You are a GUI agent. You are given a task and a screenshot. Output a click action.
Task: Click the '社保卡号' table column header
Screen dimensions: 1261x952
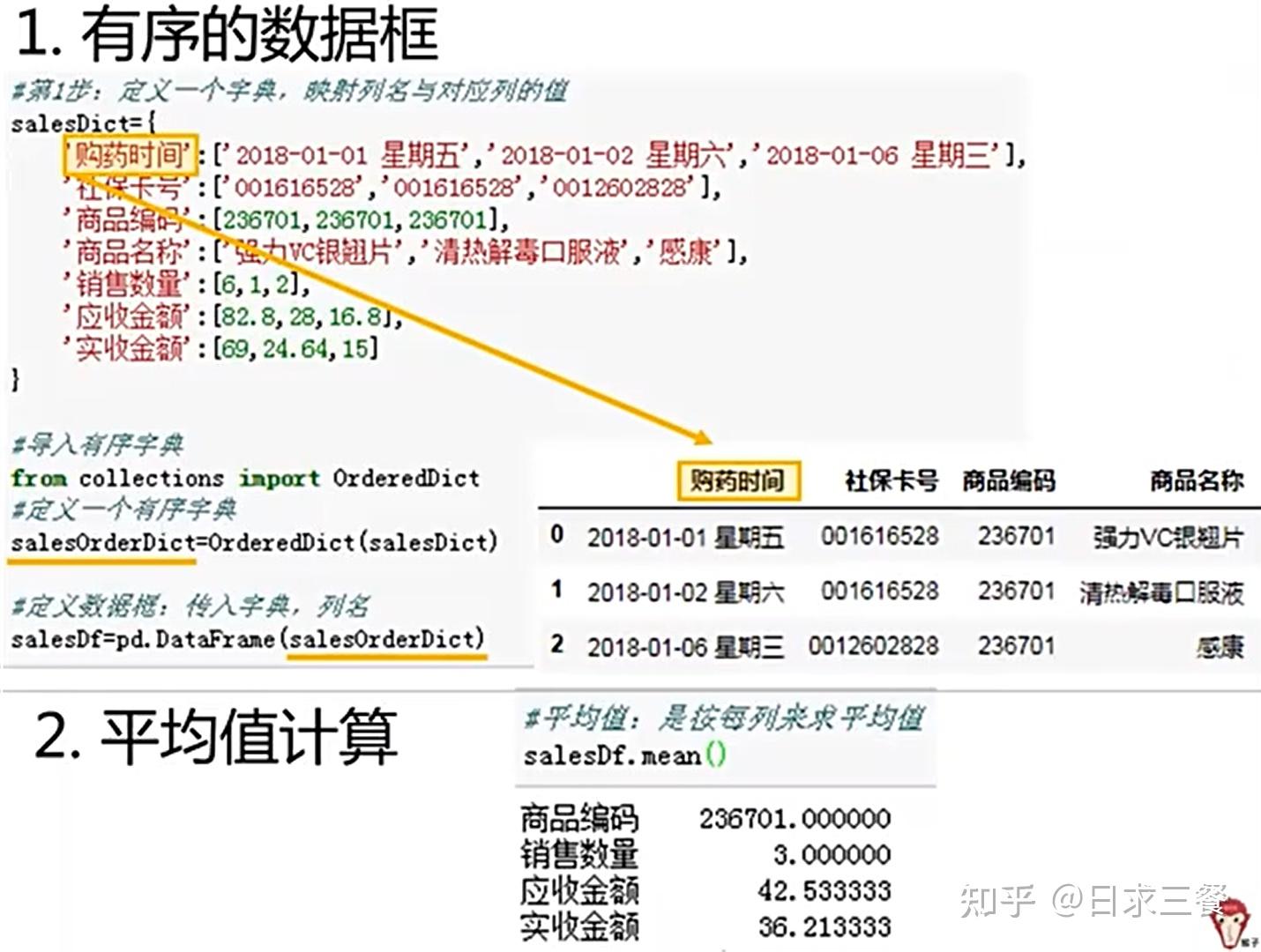coord(891,480)
